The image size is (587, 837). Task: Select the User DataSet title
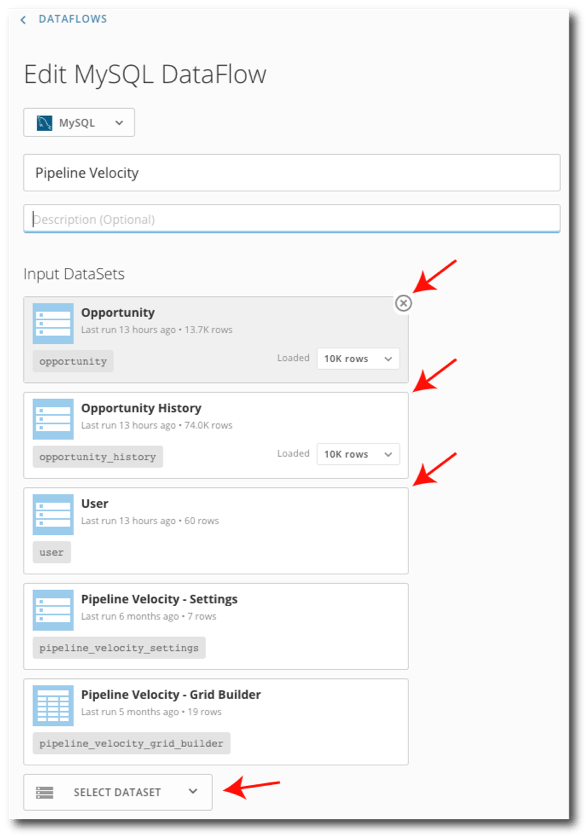pyautogui.click(x=95, y=503)
